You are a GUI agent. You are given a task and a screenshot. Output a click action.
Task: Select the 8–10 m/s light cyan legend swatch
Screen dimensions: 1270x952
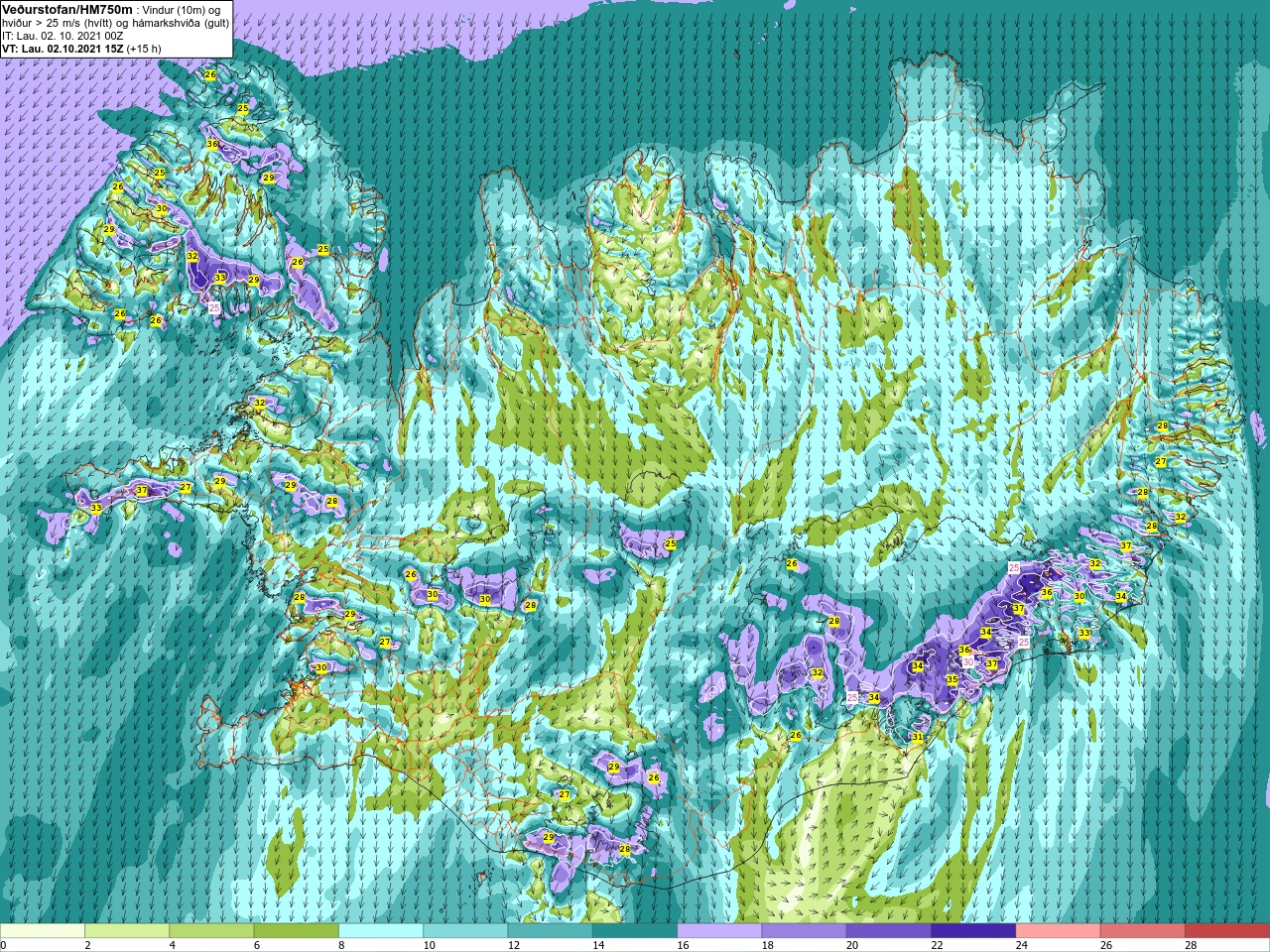tap(381, 931)
